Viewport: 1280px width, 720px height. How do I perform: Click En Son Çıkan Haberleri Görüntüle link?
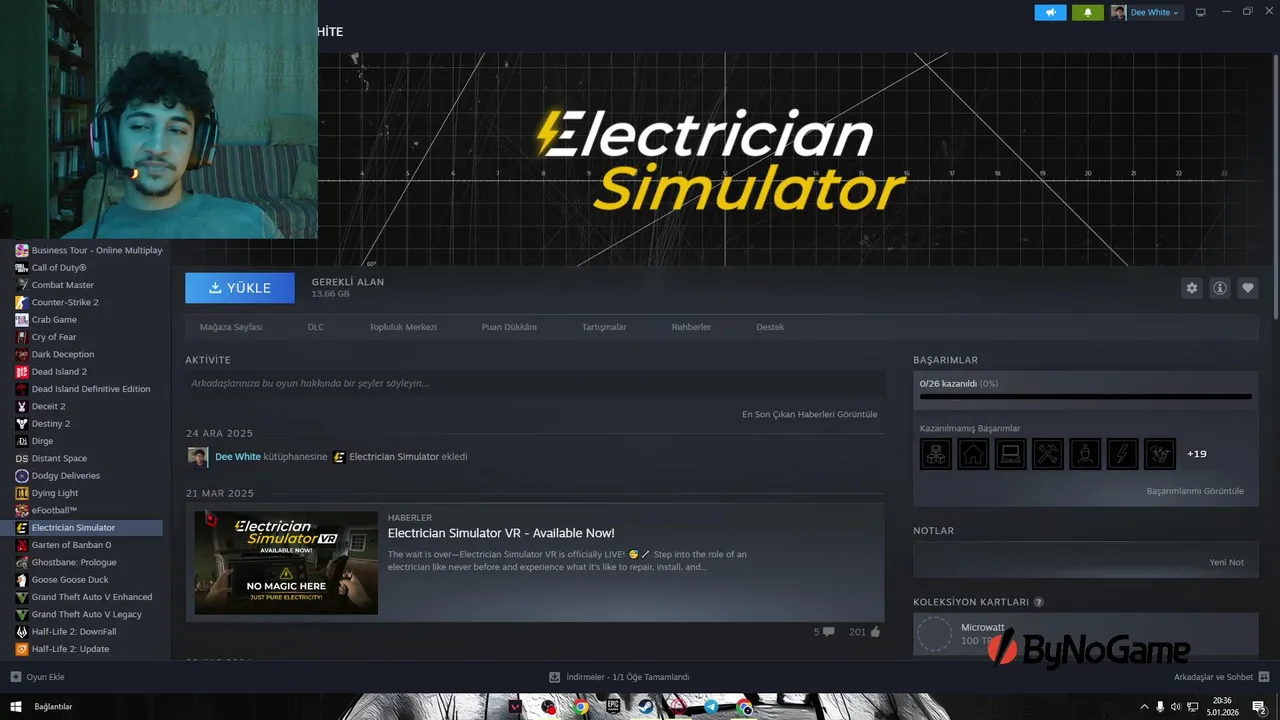(x=809, y=414)
